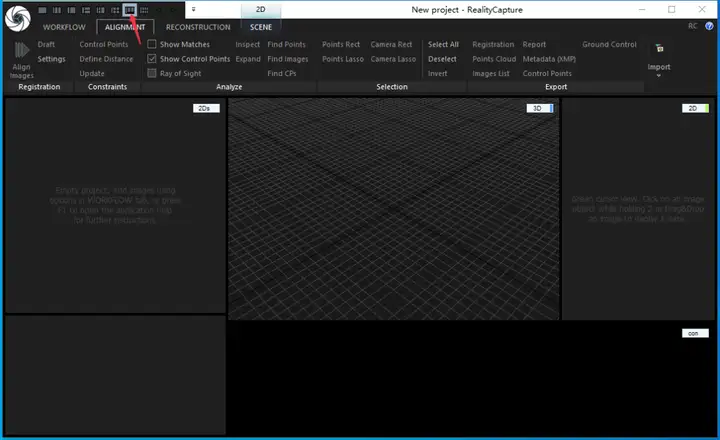Screen dimensions: 720x440
Task: Click the Import icon
Action: click(659, 48)
